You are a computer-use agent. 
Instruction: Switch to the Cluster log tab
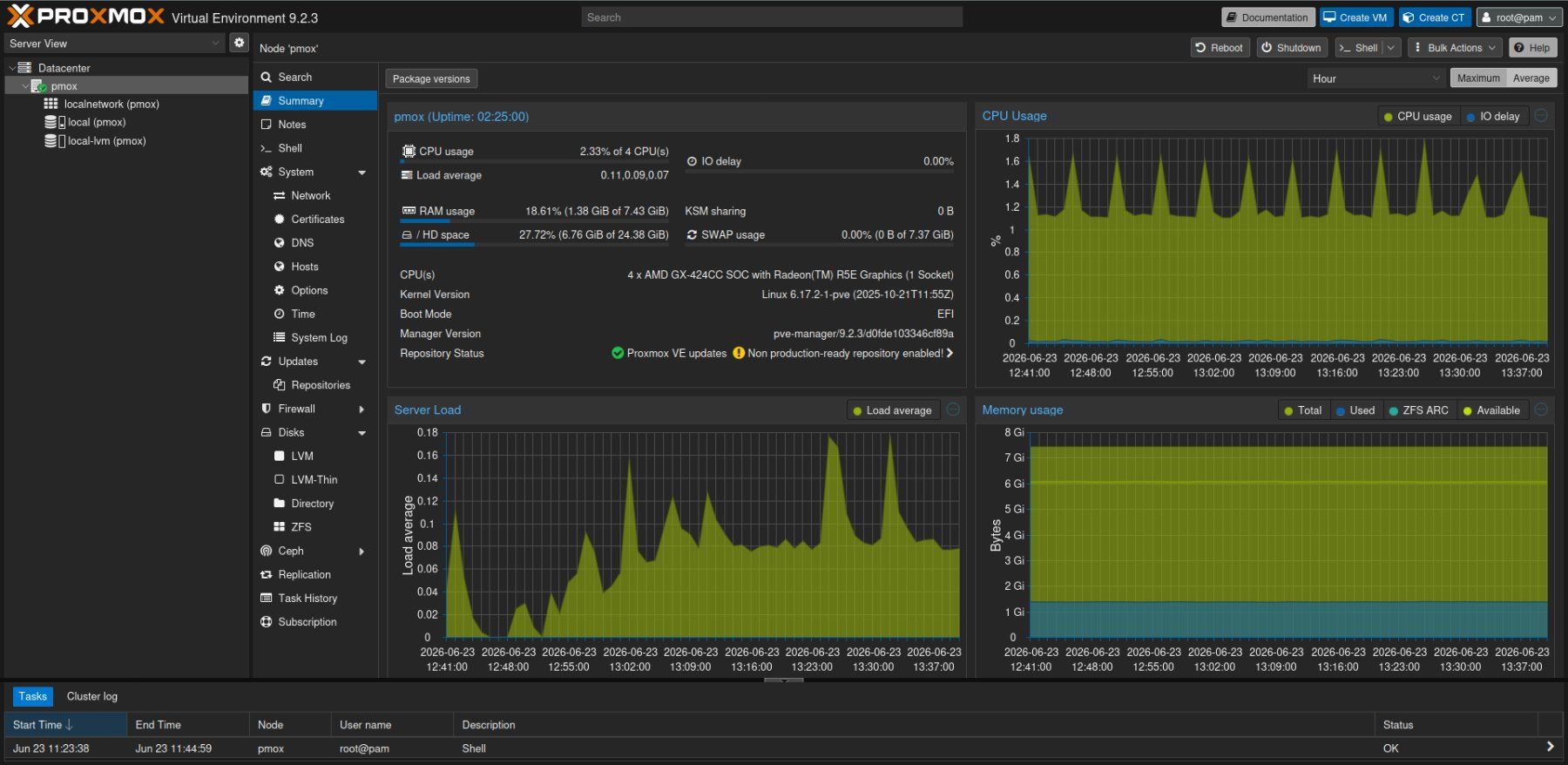[x=91, y=696]
